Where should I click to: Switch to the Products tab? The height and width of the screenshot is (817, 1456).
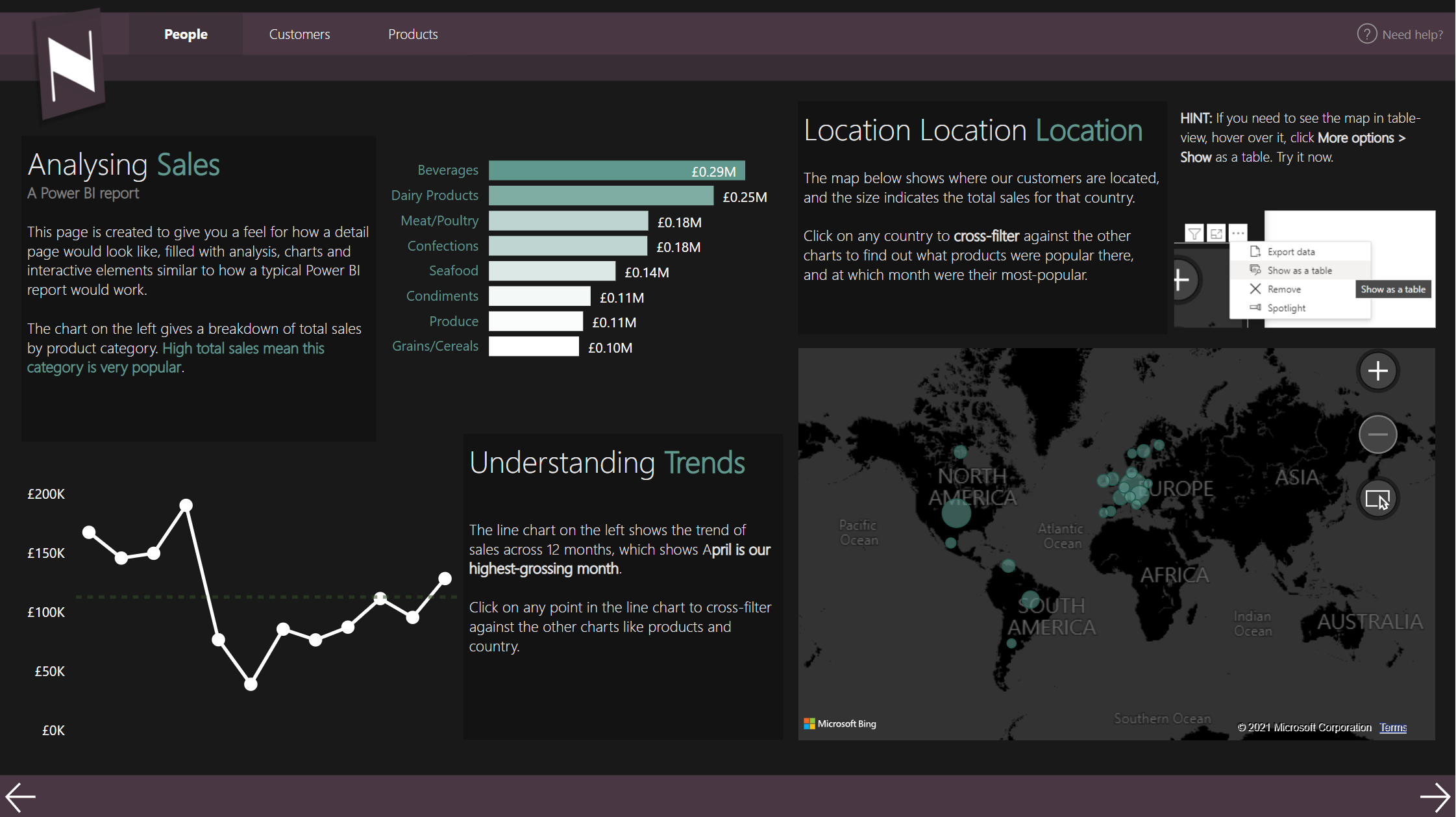coord(413,34)
